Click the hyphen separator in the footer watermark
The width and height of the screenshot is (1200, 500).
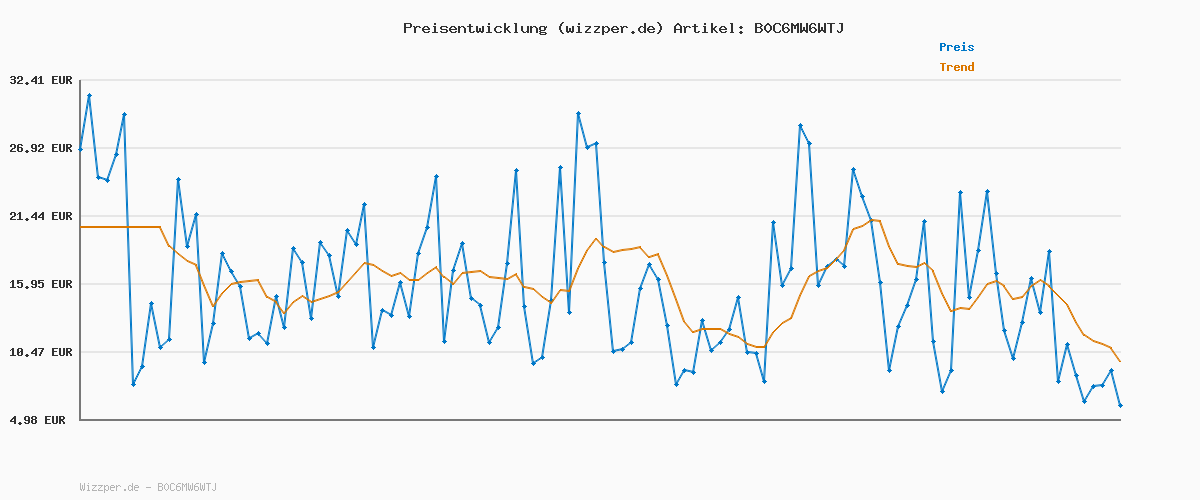[148, 487]
